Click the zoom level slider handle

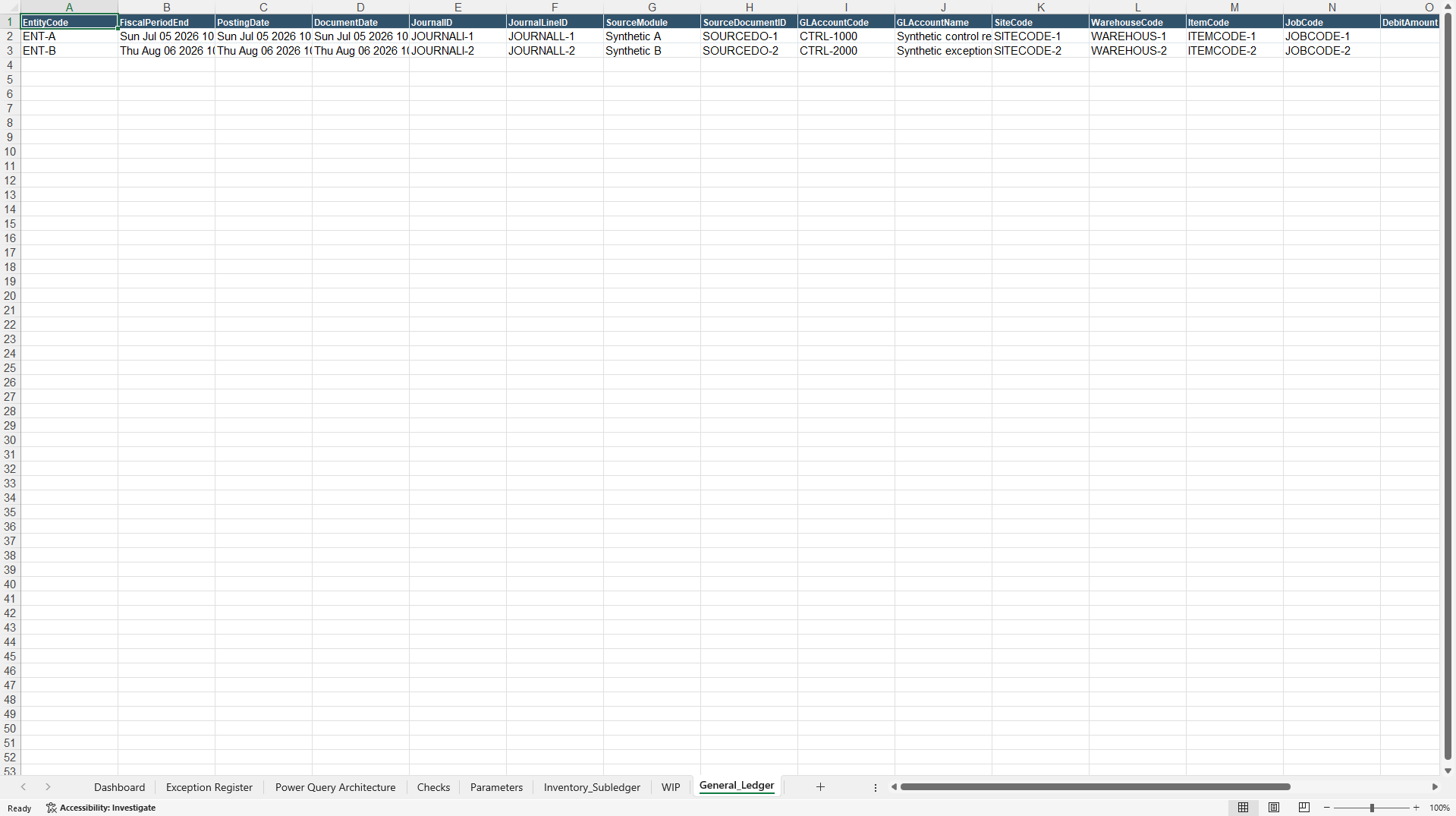(x=1372, y=808)
